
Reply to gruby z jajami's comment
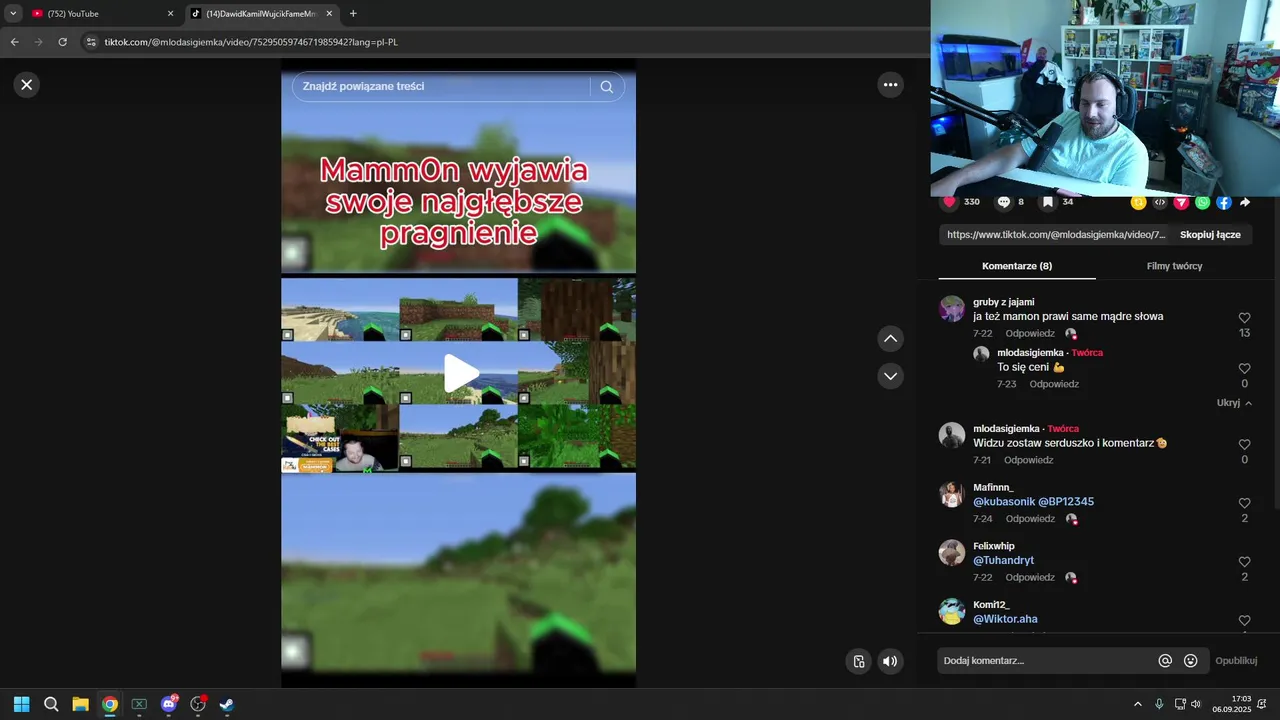tap(1030, 334)
